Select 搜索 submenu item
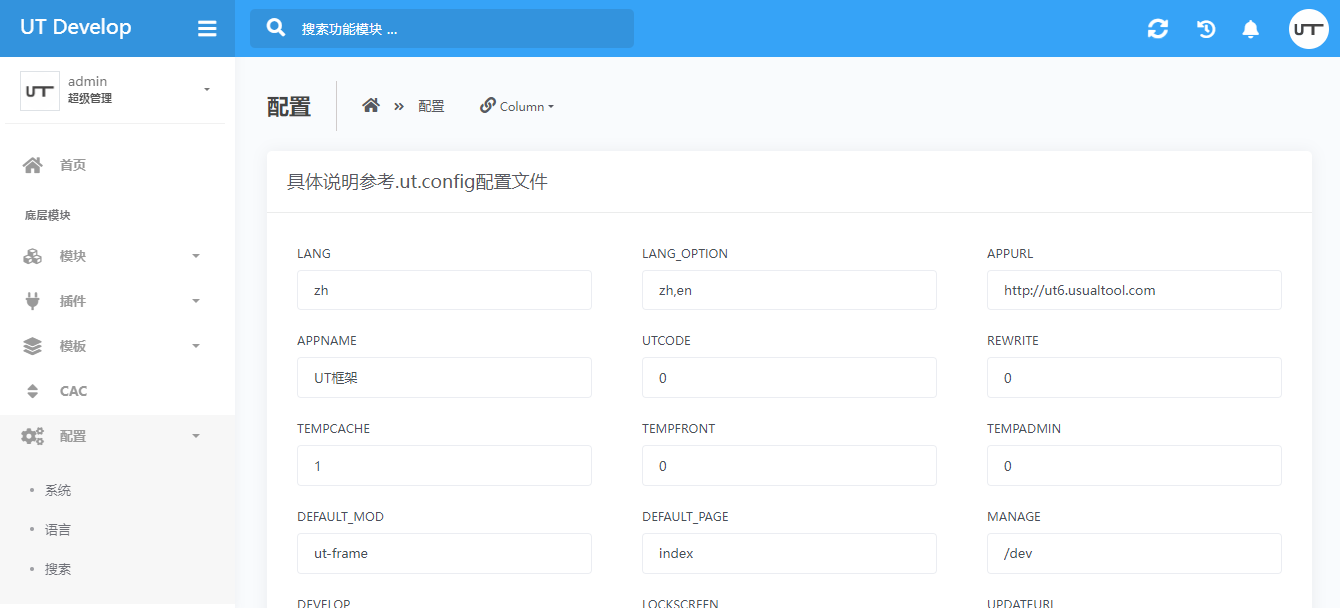1340x608 pixels. (58, 568)
